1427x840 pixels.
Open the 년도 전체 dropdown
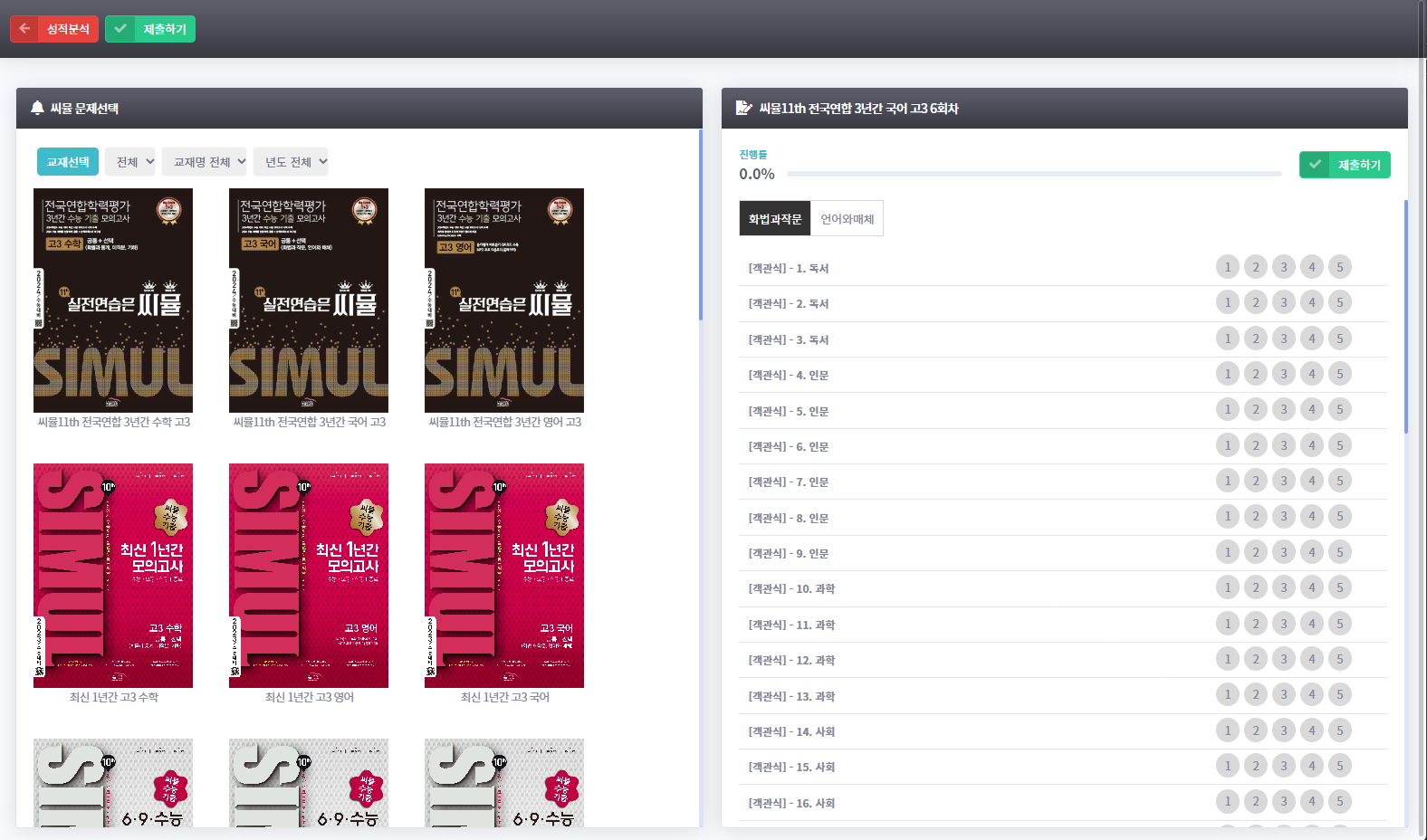pyautogui.click(x=291, y=162)
